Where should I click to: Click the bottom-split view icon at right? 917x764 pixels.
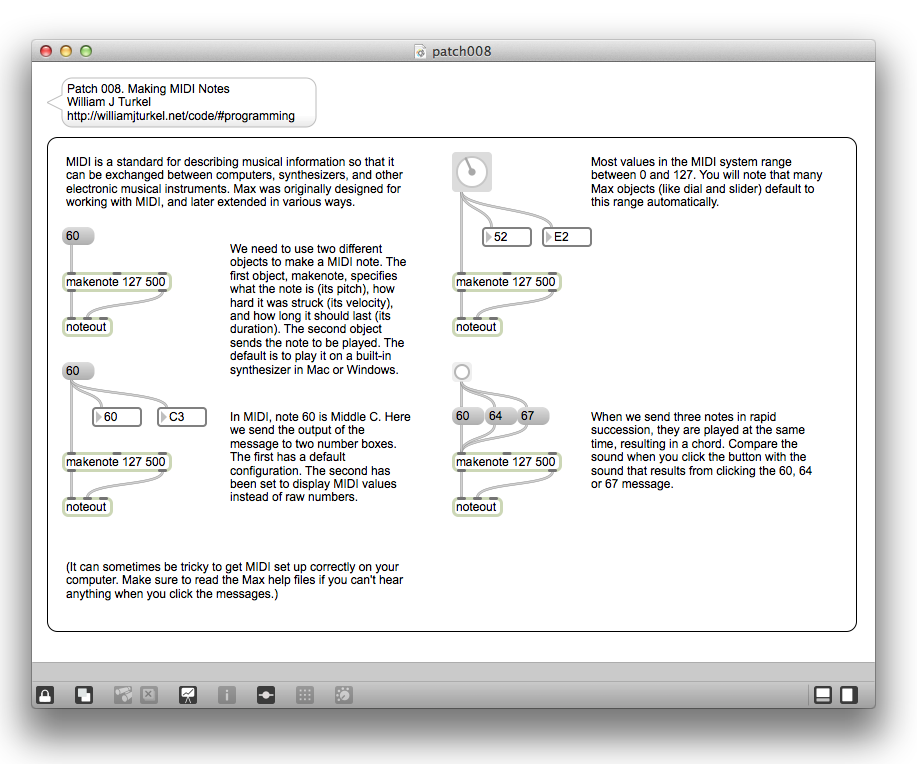pos(823,695)
